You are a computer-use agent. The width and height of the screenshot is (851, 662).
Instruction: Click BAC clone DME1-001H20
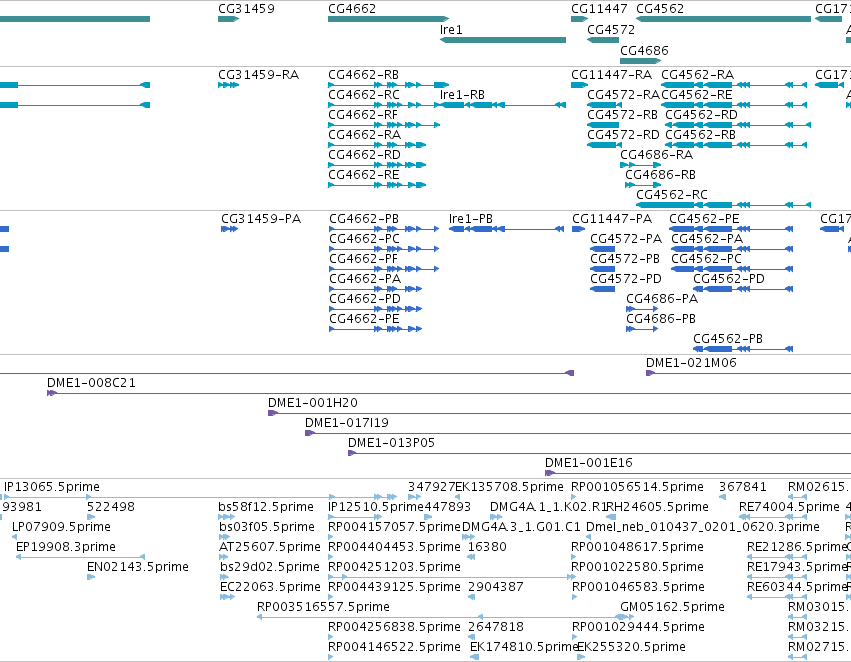click(x=560, y=413)
